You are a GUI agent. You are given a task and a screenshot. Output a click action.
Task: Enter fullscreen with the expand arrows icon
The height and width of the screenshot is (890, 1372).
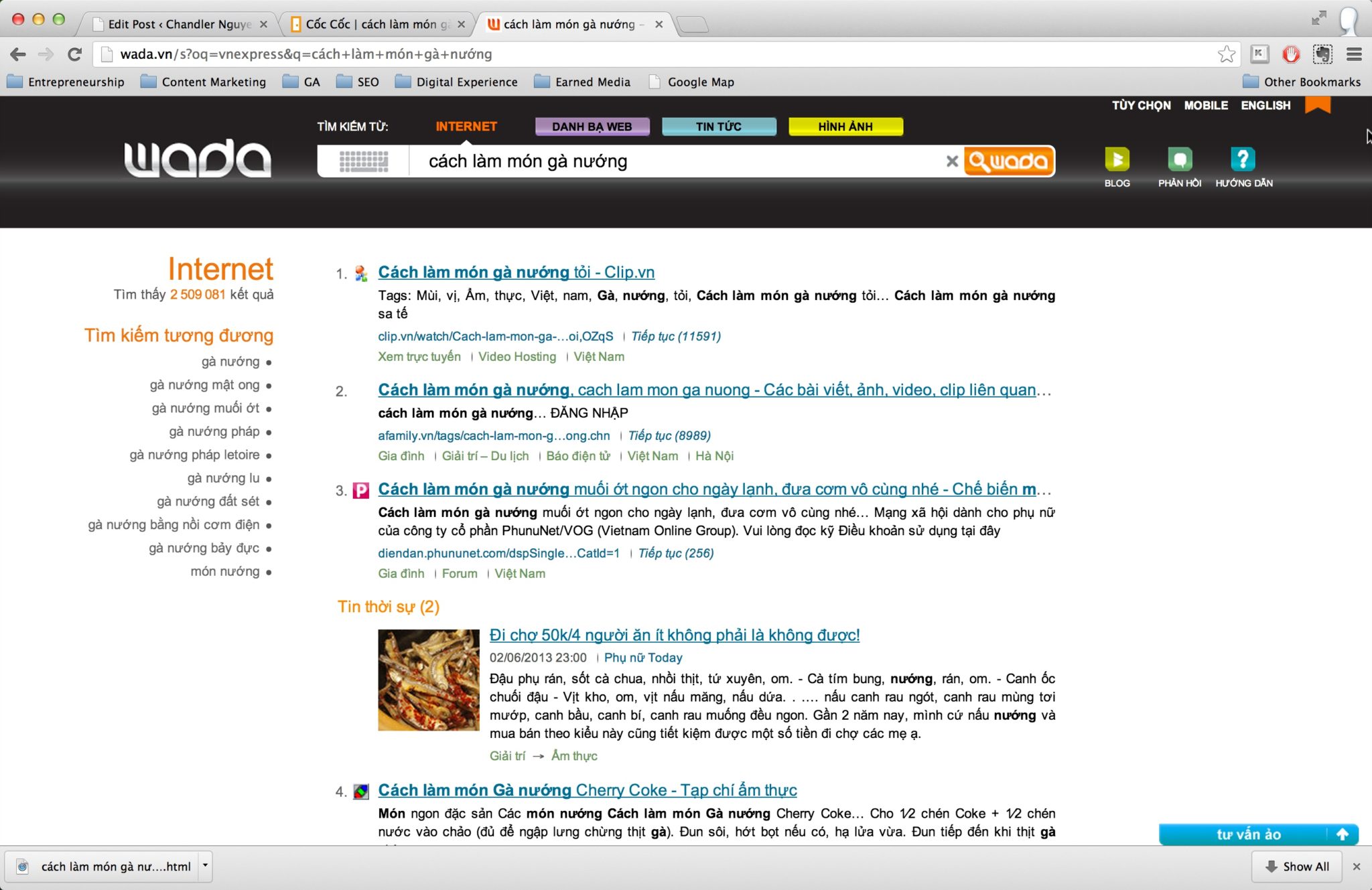1318,18
